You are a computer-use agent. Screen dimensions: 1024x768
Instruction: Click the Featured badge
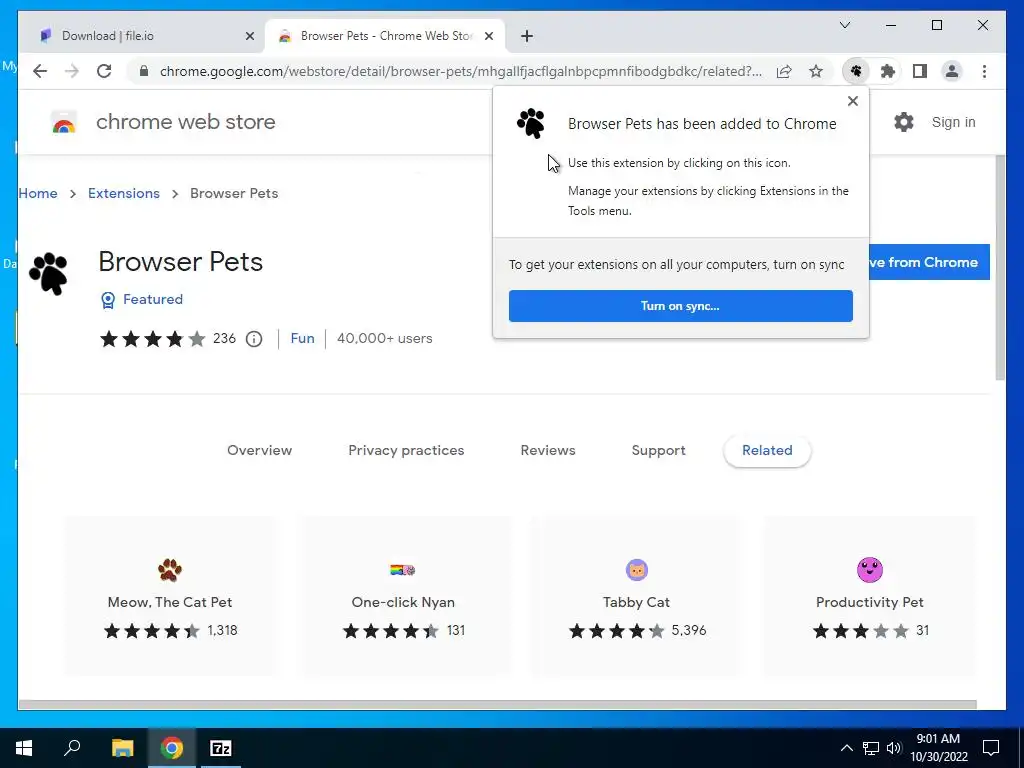click(142, 300)
